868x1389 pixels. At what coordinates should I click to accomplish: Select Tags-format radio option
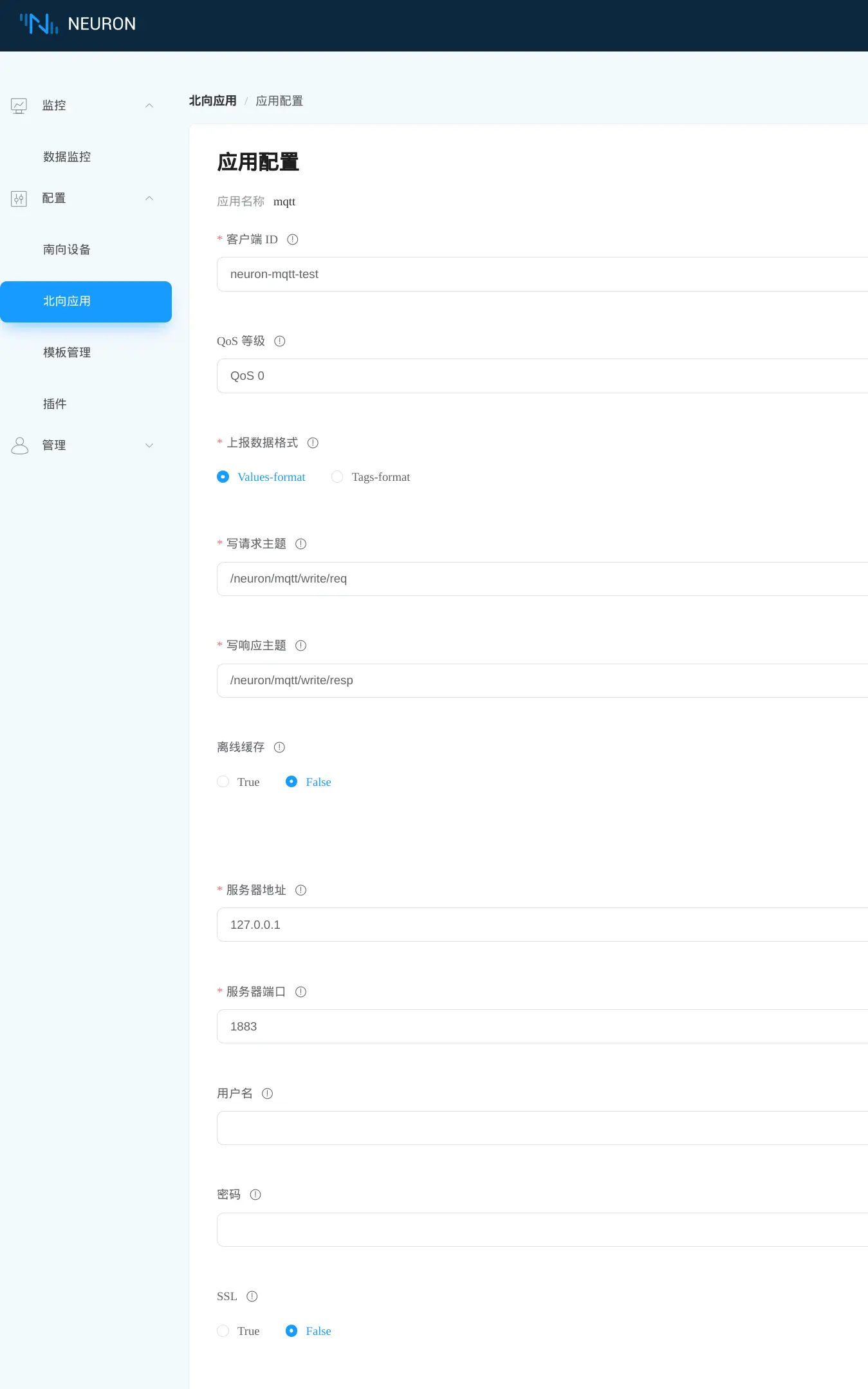tap(337, 477)
